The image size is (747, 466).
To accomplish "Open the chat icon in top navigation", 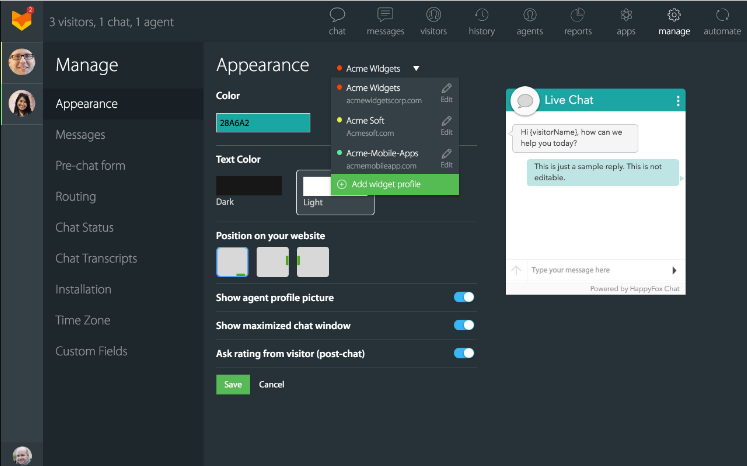I will [337, 15].
